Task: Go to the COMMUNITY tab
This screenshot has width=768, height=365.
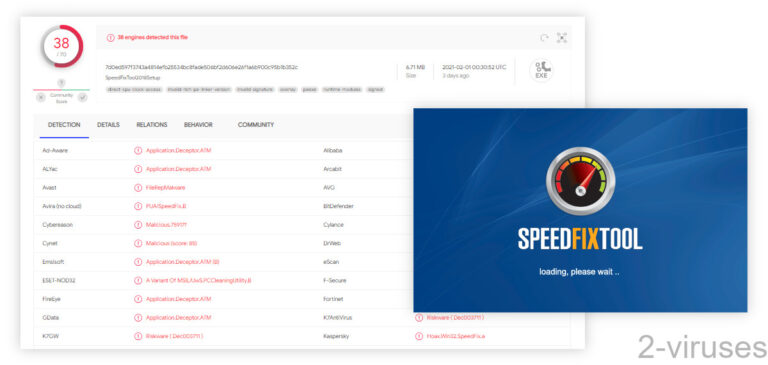Action: 256,125
